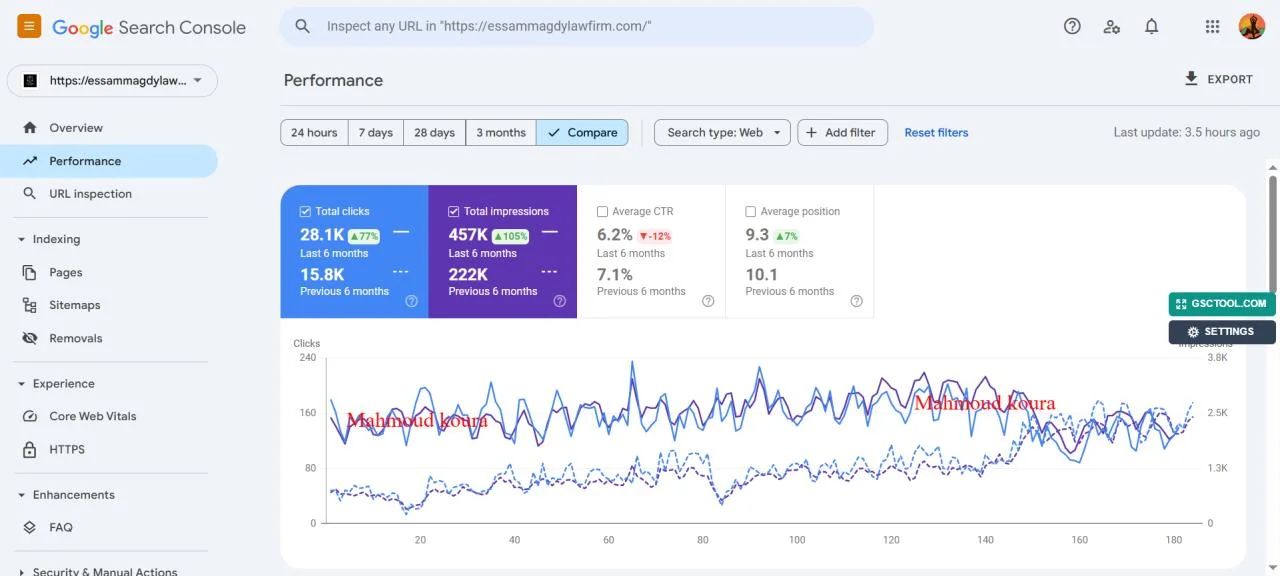Enable the Average CTR checkbox
Screen dimensions: 1280x576
tap(602, 212)
